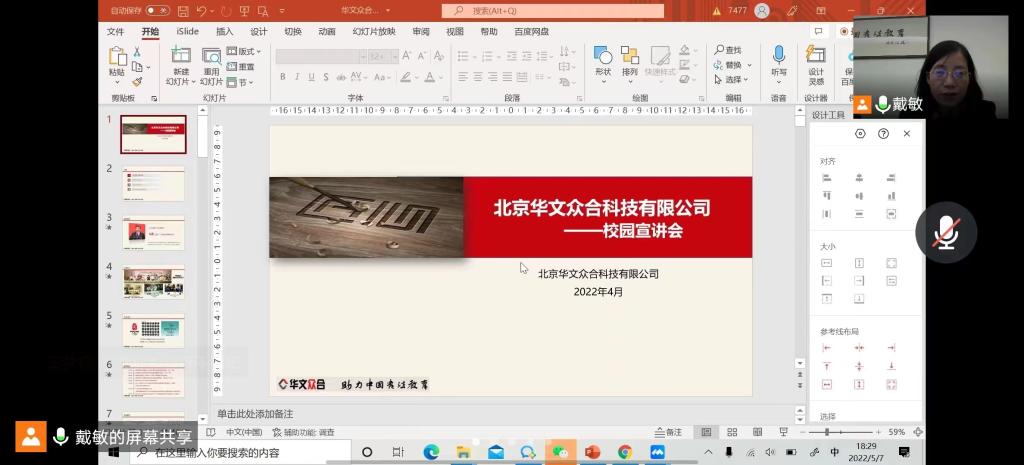Switch to the 设计 Design tab
The width and height of the screenshot is (1024, 465).
[x=259, y=31]
